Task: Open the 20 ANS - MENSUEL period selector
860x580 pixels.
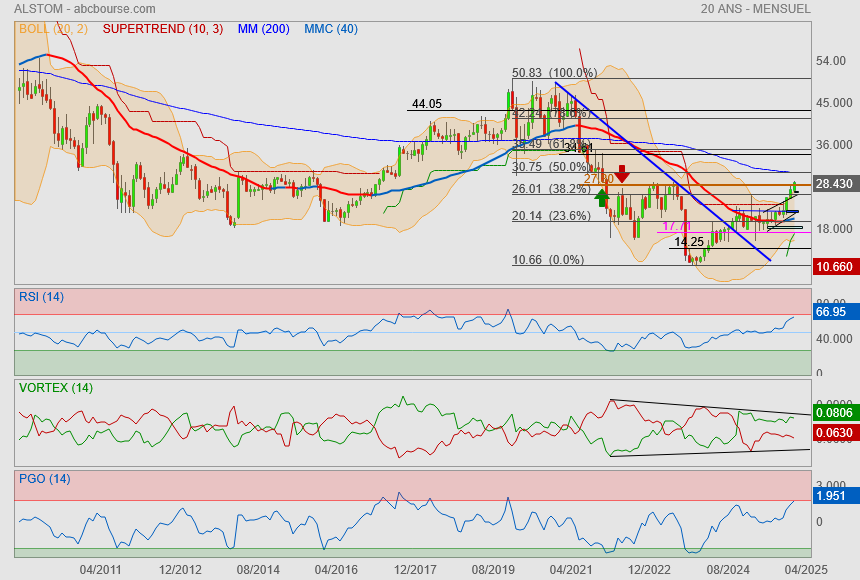Action: (x=755, y=9)
